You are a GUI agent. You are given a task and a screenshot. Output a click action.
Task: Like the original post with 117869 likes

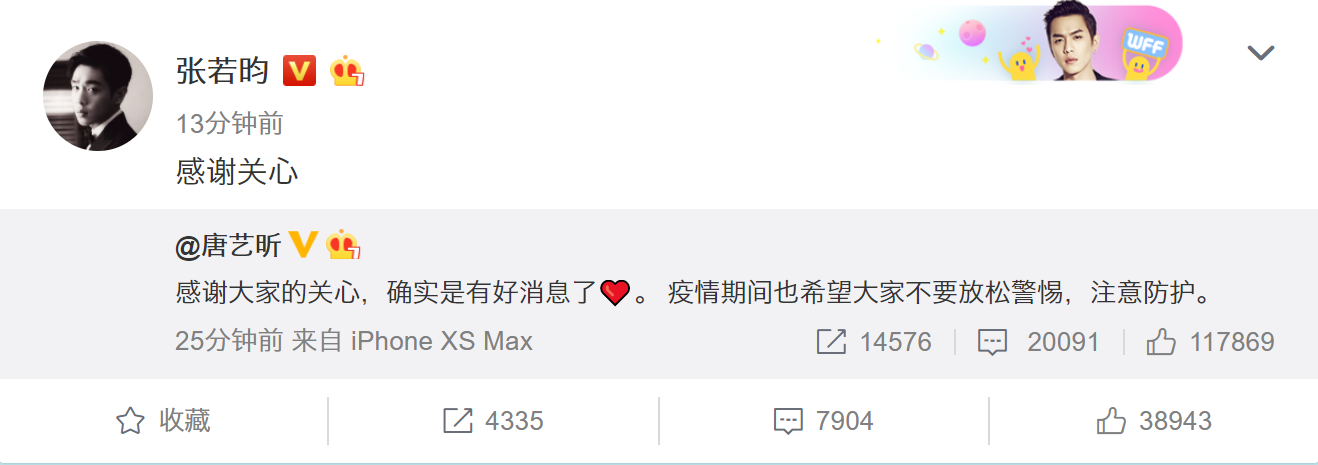tap(1210, 343)
